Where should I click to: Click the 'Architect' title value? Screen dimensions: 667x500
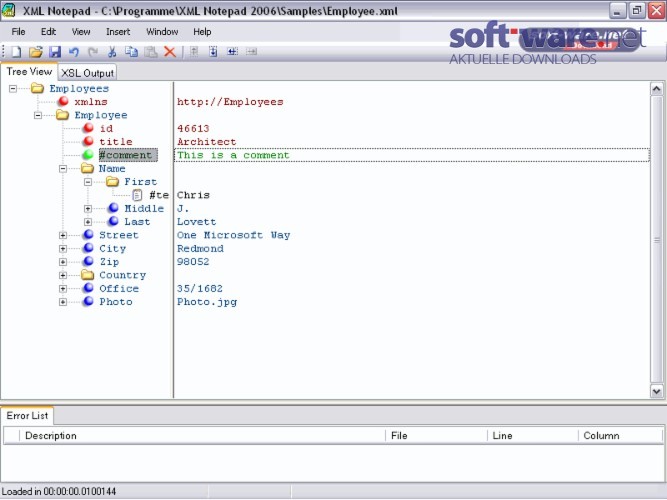tap(206, 142)
